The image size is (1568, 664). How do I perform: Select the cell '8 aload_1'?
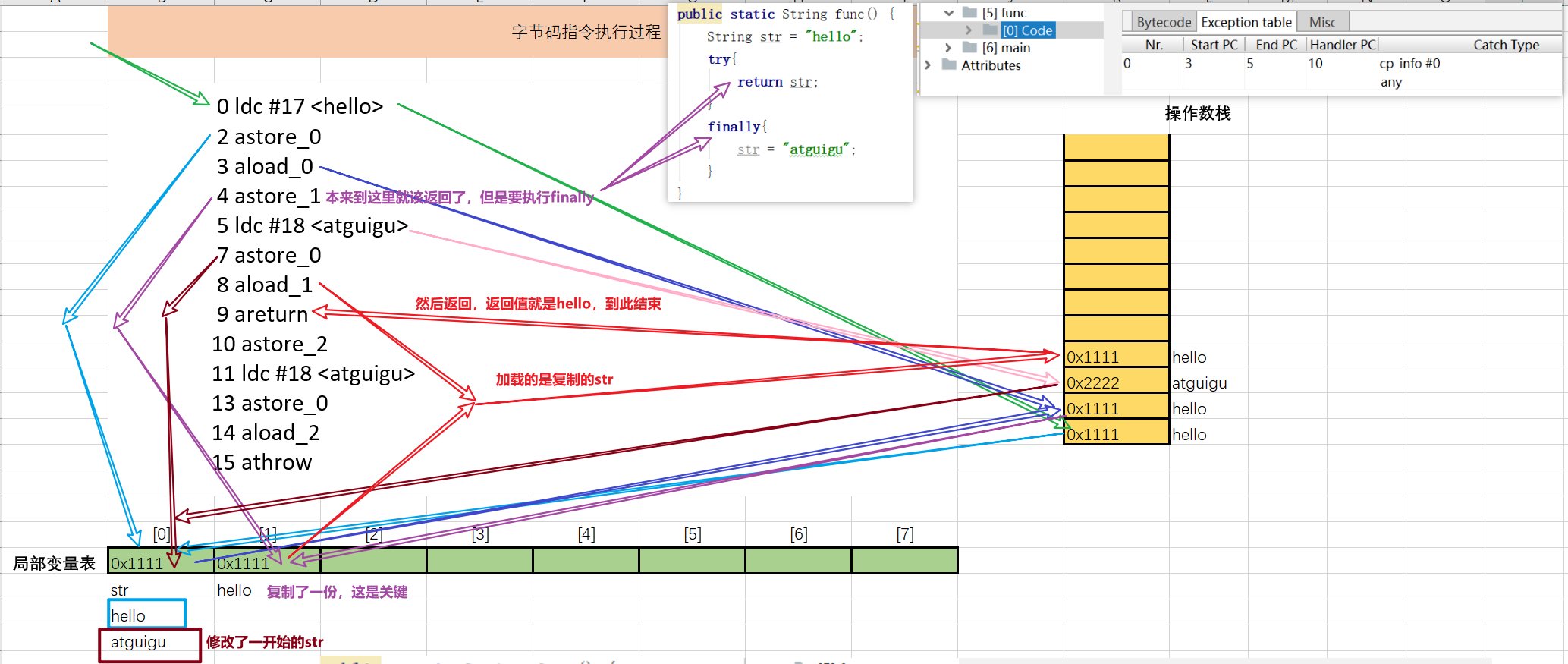[x=265, y=285]
